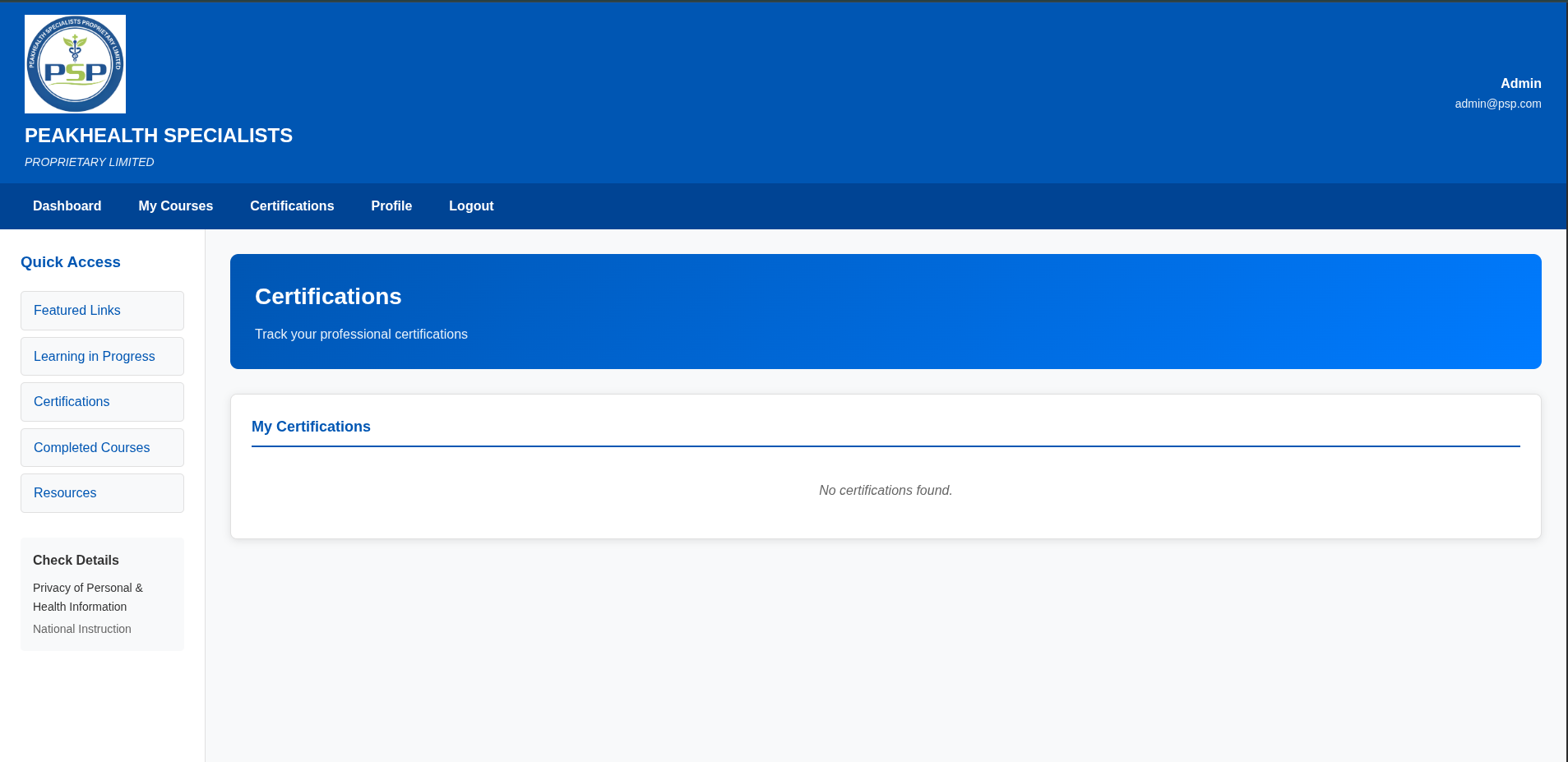This screenshot has height=762, width=1568.
Task: Open the Completed Courses sidebar link
Action: click(x=102, y=448)
